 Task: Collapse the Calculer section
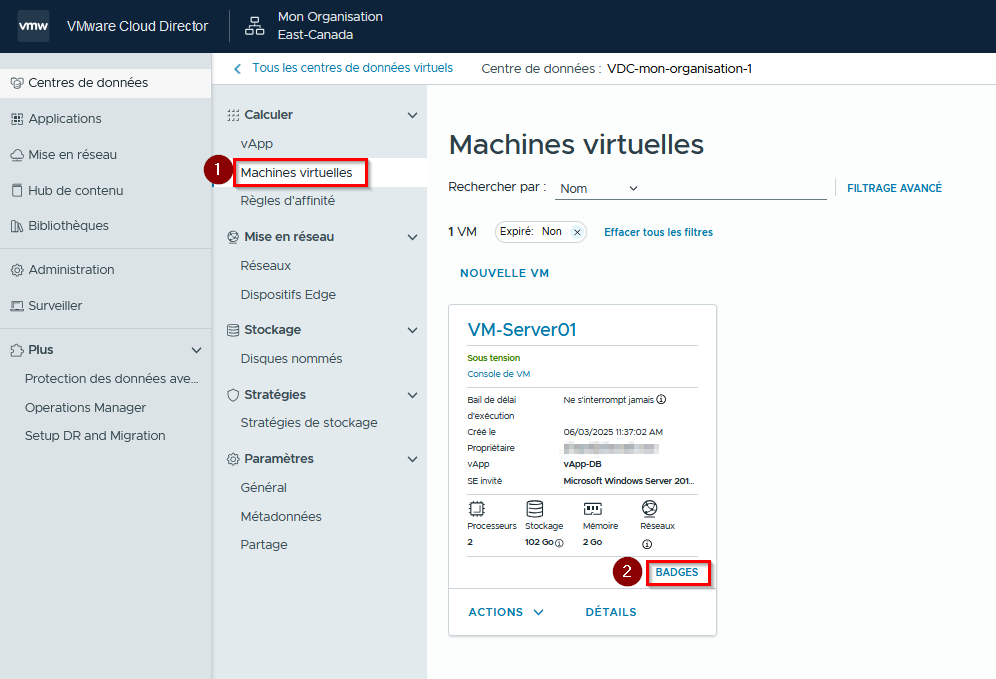pyautogui.click(x=412, y=115)
